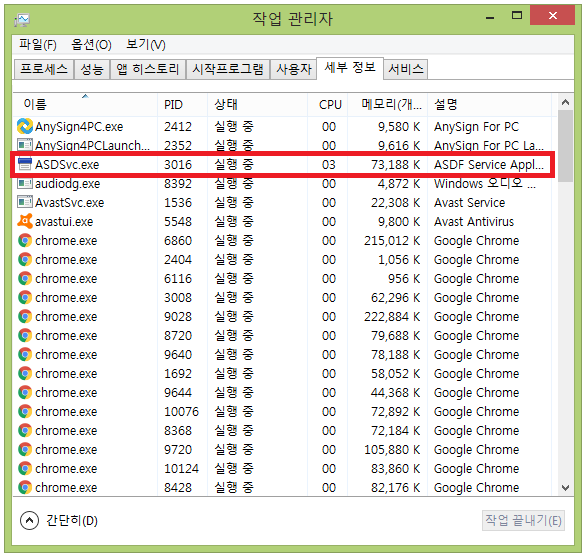The height and width of the screenshot is (558, 585).
Task: Click the scrollbar up arrow
Action: click(x=565, y=102)
